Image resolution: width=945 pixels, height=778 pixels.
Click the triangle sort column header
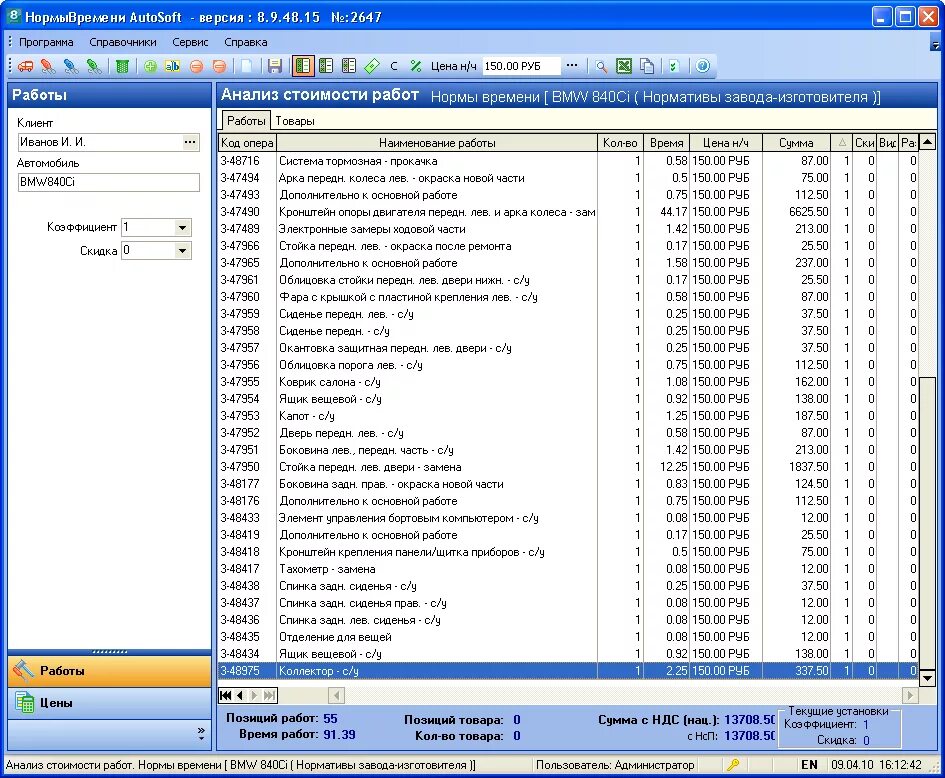tap(842, 143)
